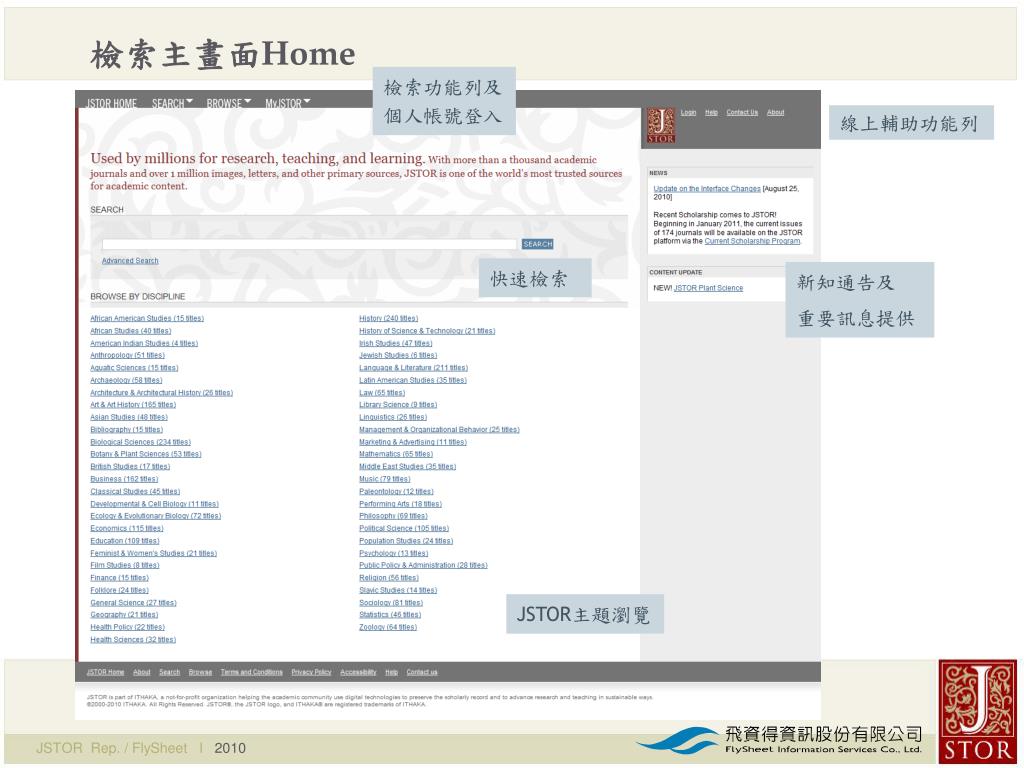
Task: Open Privacy Policy in footer
Action: click(x=312, y=672)
